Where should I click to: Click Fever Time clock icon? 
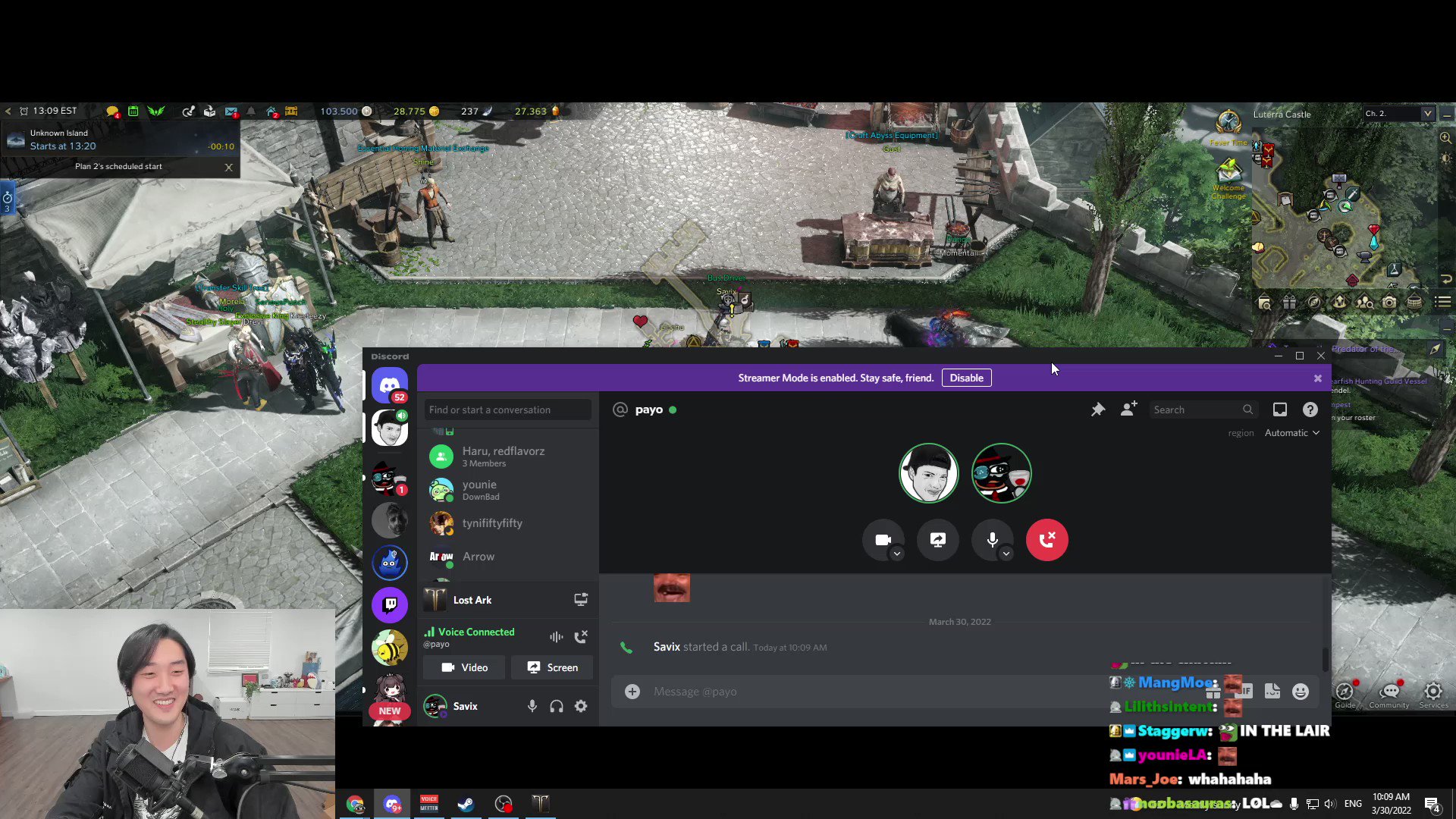(x=1228, y=121)
